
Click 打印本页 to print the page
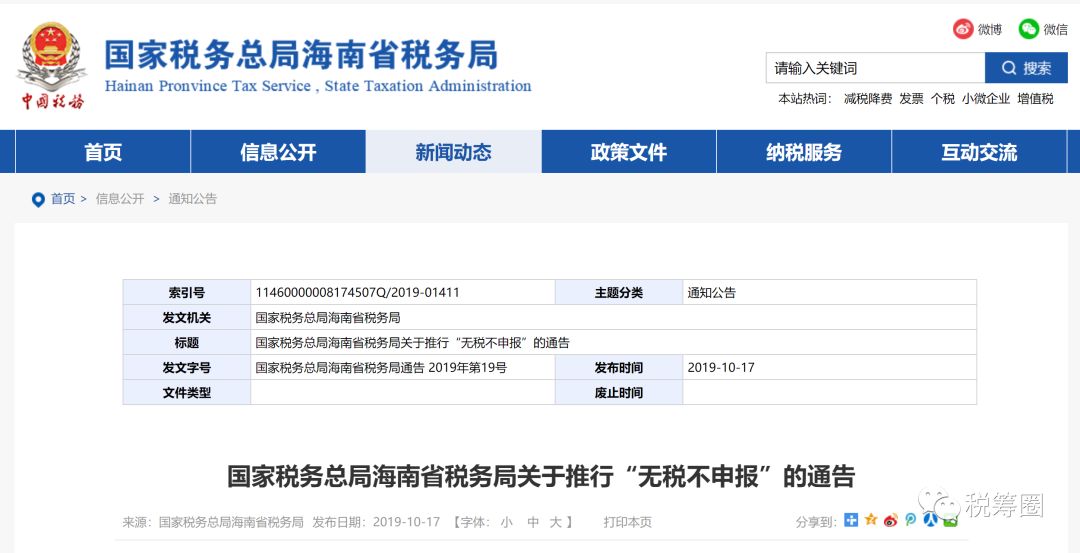pyautogui.click(x=627, y=522)
